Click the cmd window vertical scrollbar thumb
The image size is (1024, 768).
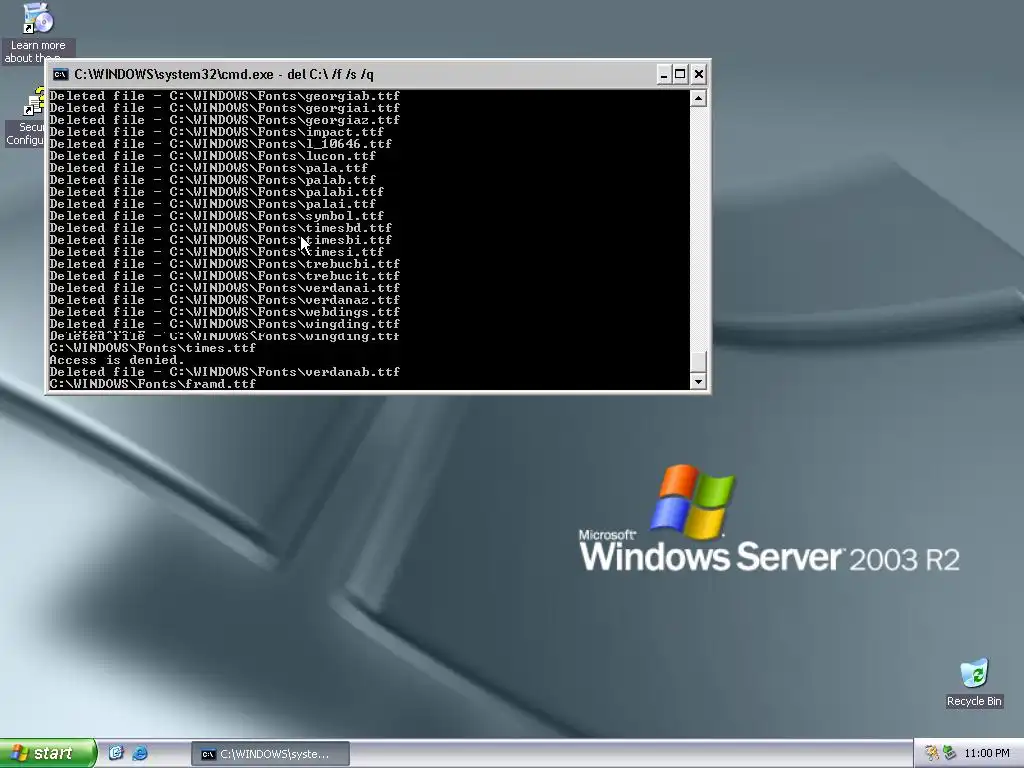point(698,362)
